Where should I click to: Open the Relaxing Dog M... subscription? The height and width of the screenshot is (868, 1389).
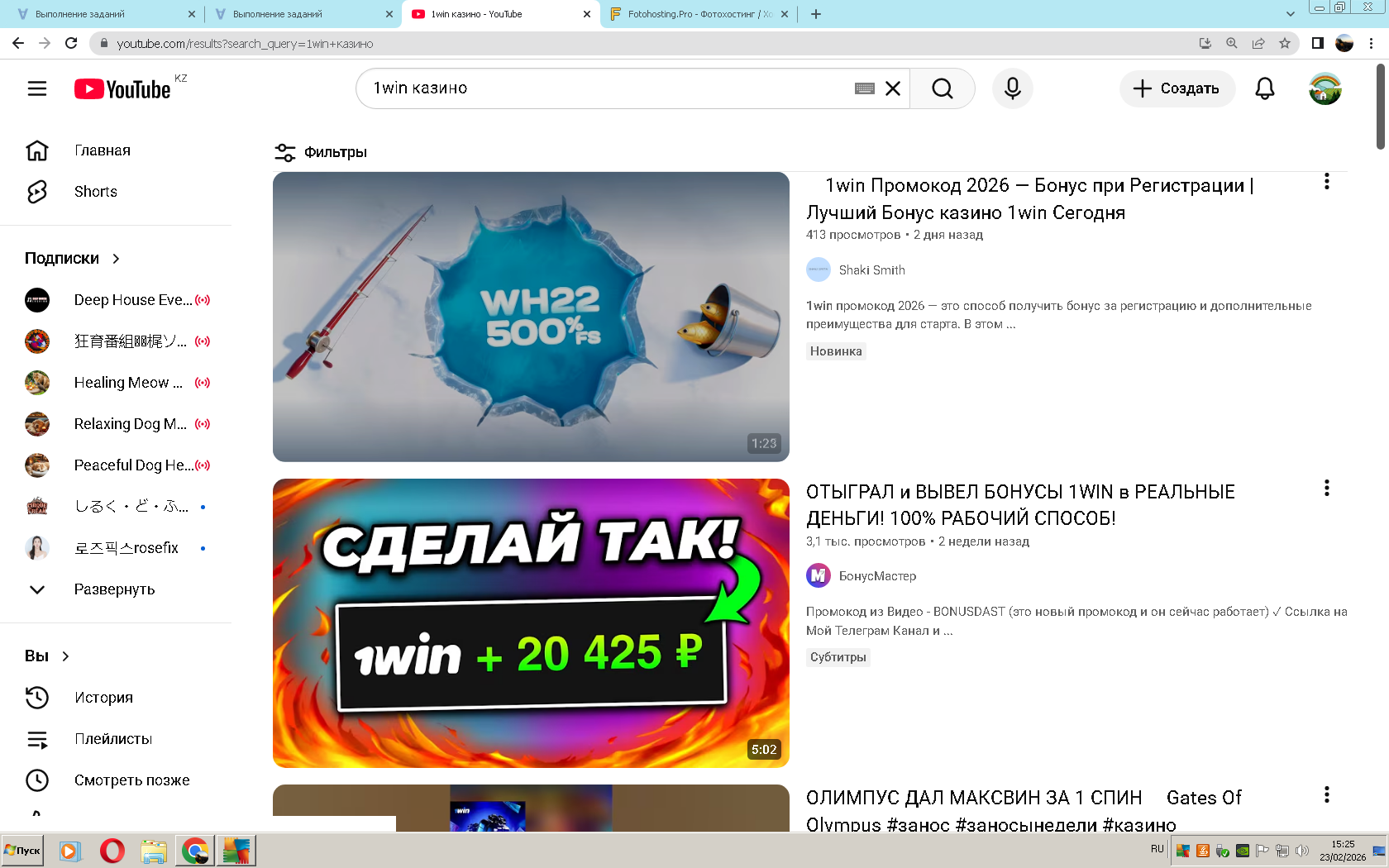click(x=117, y=424)
